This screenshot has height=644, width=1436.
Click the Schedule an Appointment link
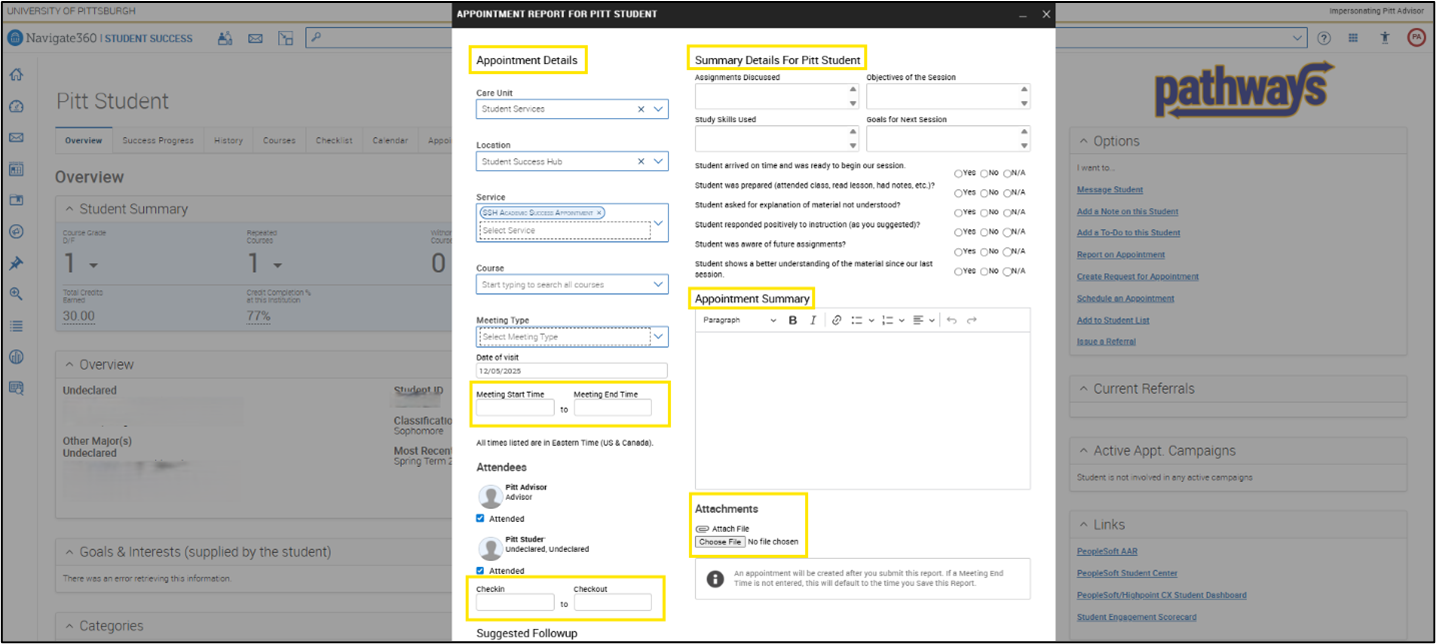[1125, 298]
